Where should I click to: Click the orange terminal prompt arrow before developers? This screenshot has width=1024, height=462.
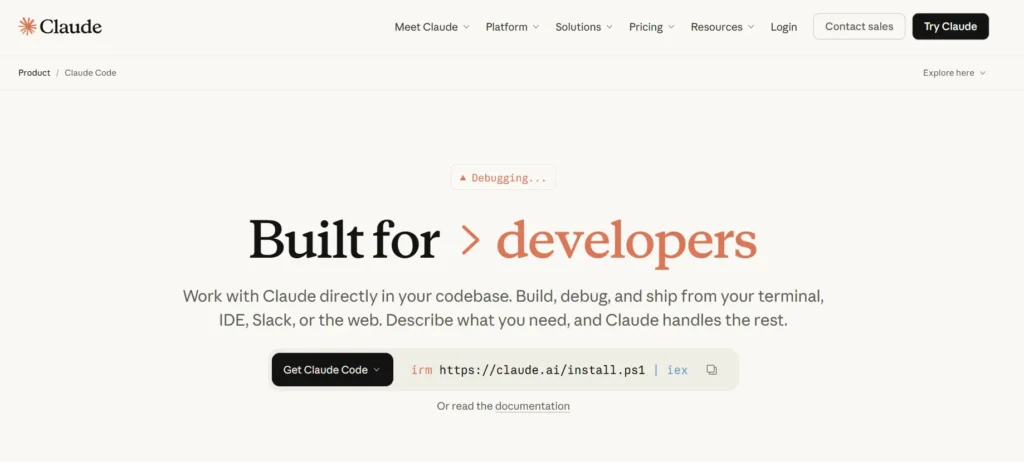(469, 240)
